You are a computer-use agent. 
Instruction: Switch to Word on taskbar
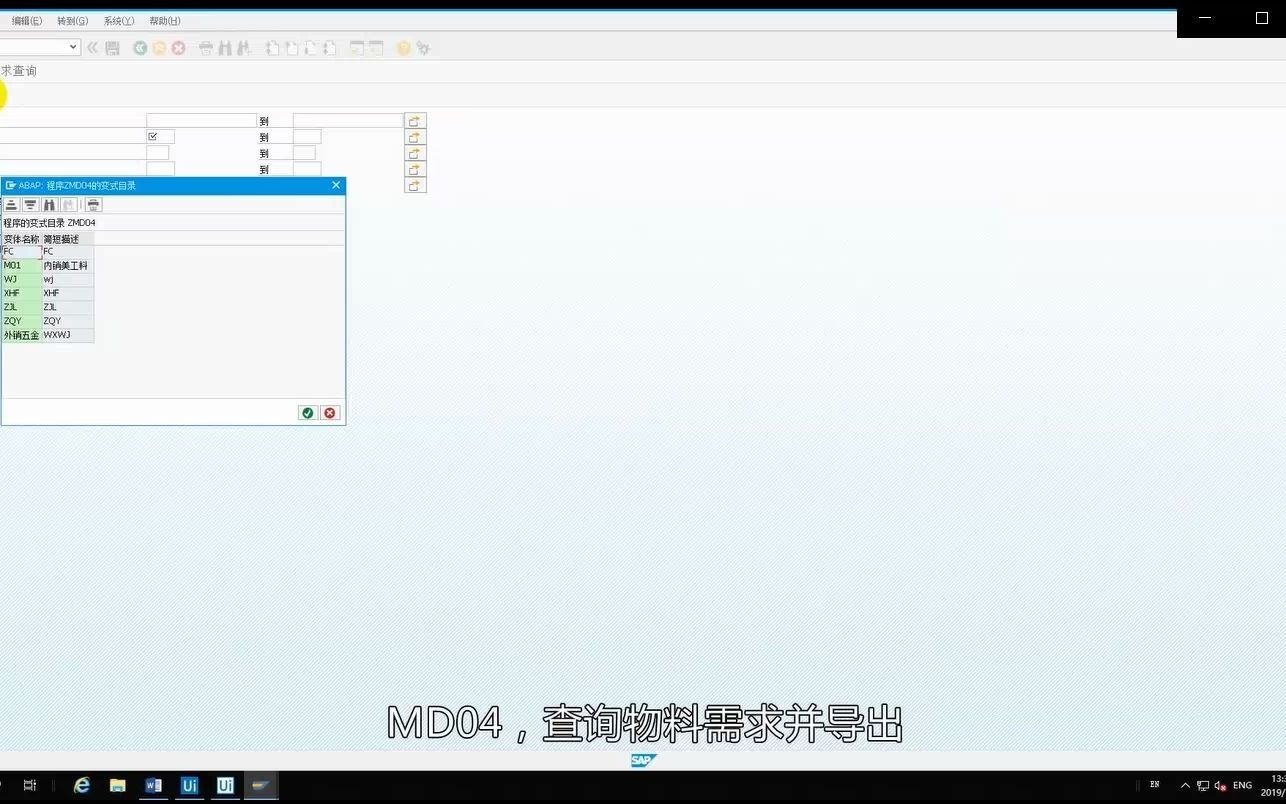154,785
